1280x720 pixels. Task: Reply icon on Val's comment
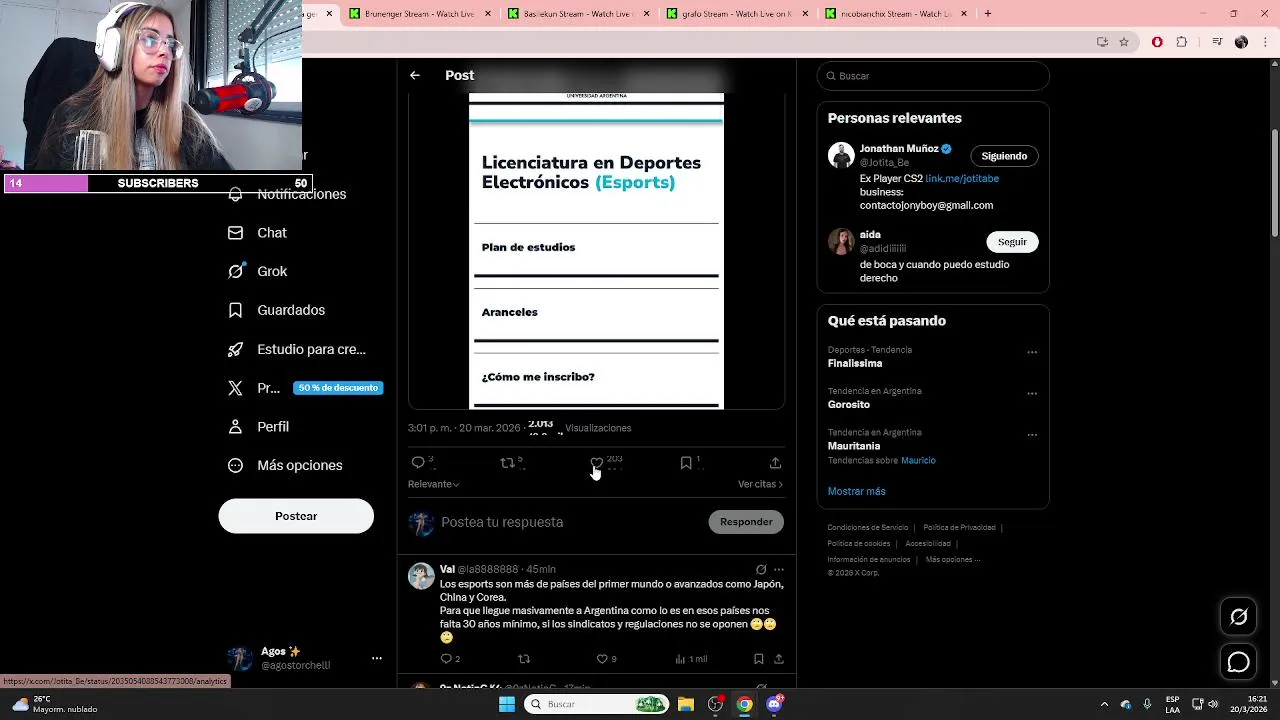[x=446, y=659]
